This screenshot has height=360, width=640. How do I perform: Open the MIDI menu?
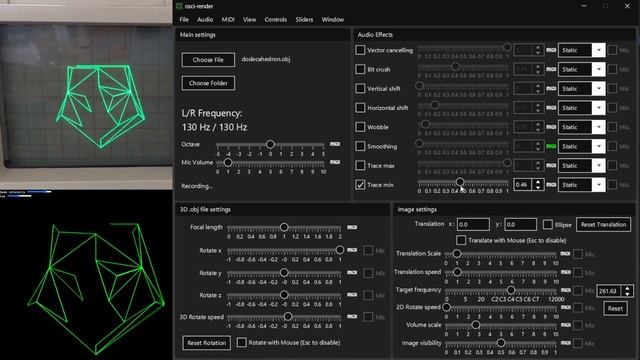tap(228, 20)
